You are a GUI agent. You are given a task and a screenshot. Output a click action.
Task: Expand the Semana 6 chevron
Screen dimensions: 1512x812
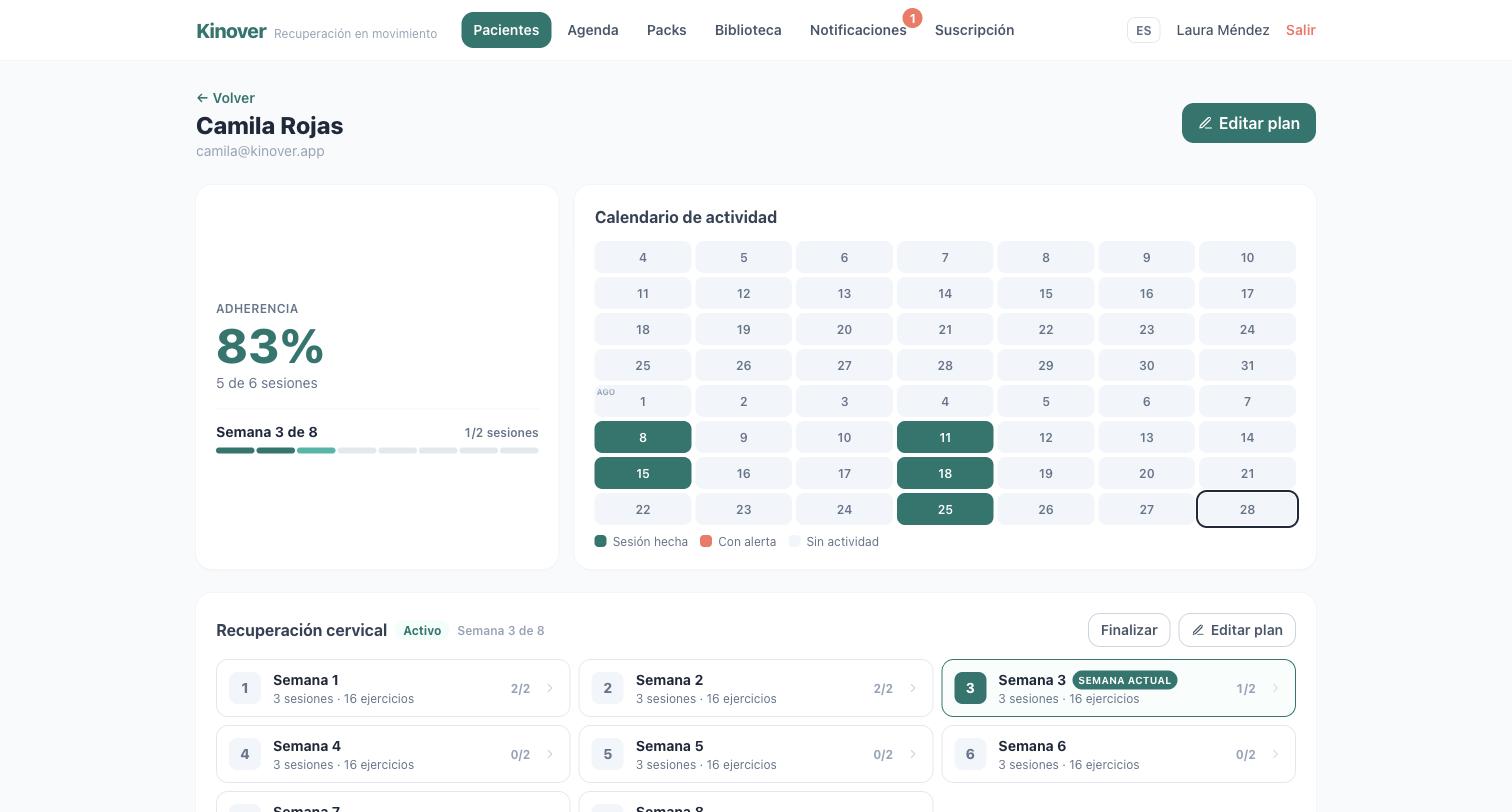coord(1275,754)
